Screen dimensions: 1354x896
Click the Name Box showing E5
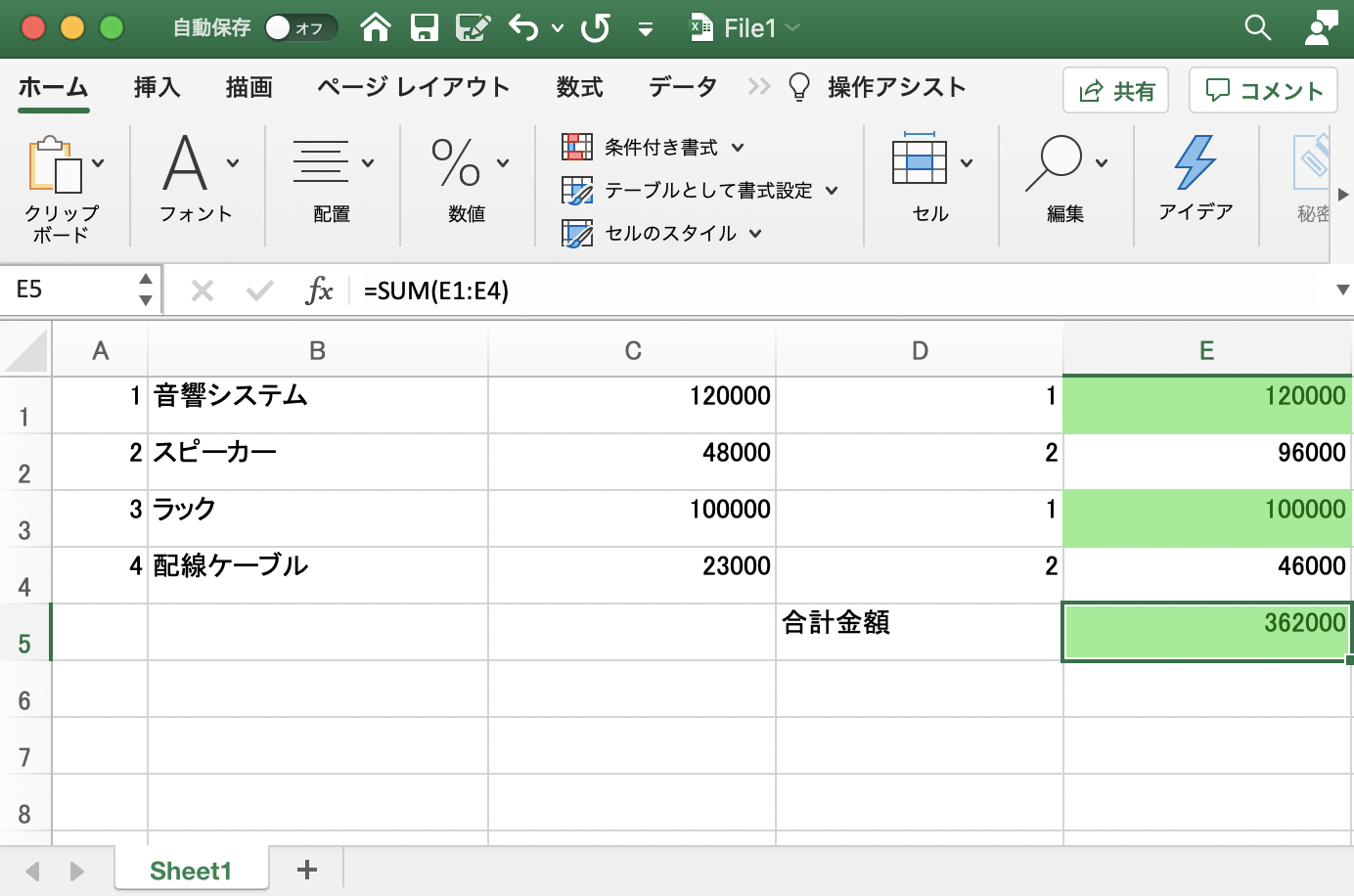[x=68, y=290]
